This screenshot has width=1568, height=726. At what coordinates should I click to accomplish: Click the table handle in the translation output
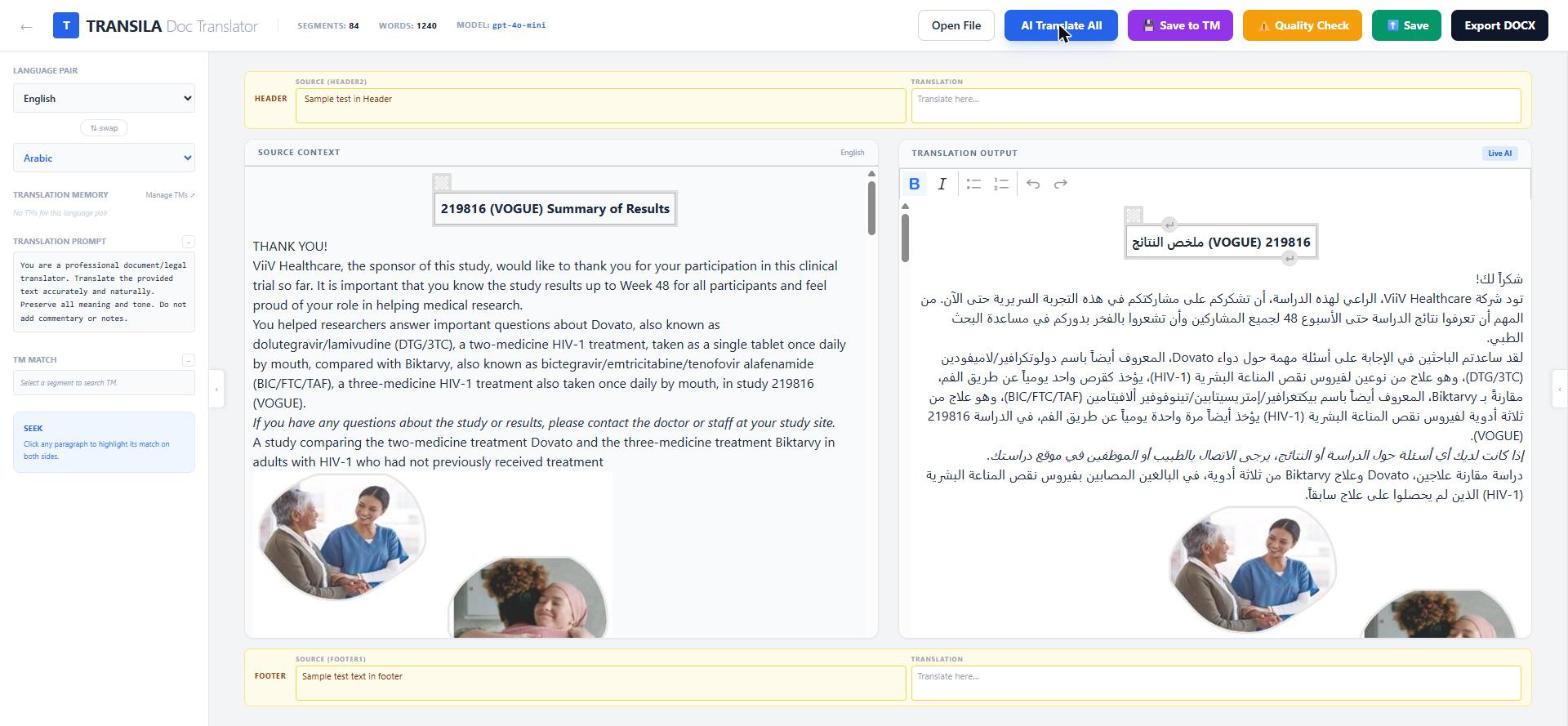pyautogui.click(x=1133, y=215)
